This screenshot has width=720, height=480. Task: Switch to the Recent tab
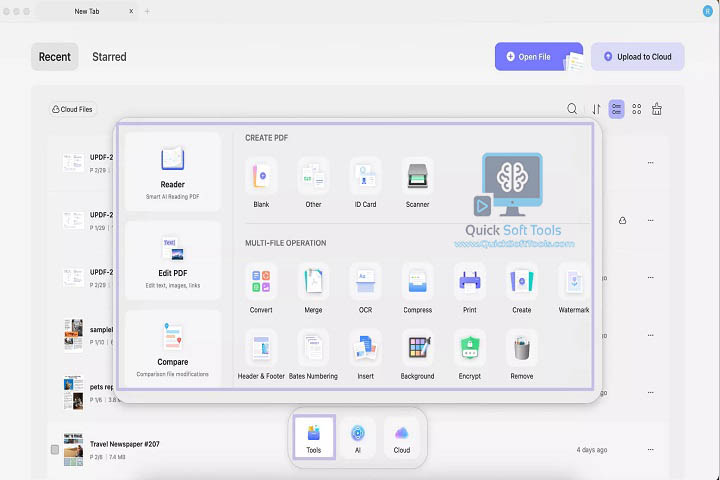55,56
